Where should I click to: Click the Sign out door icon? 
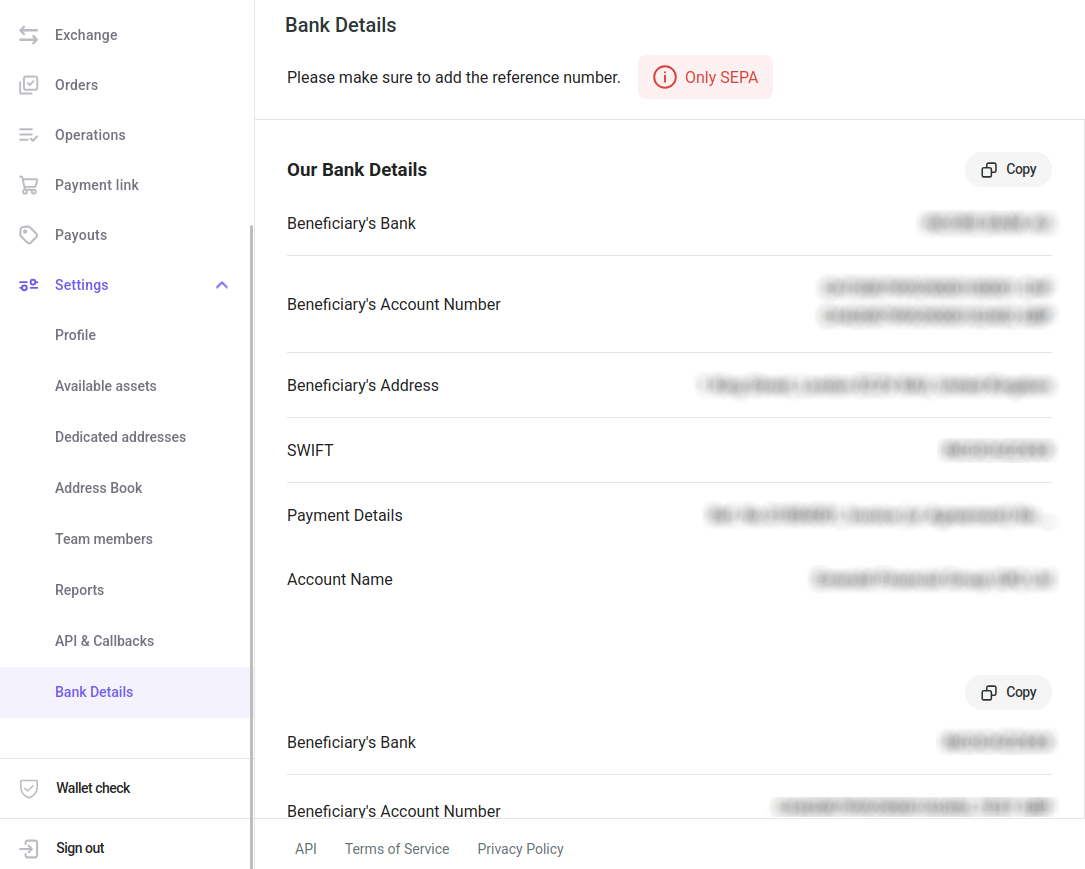(29, 848)
